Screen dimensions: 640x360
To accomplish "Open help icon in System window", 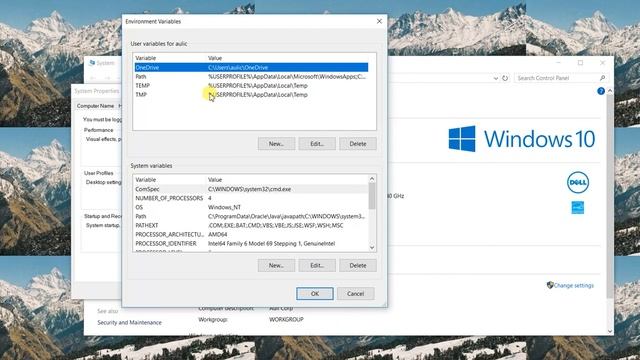I will click(601, 91).
